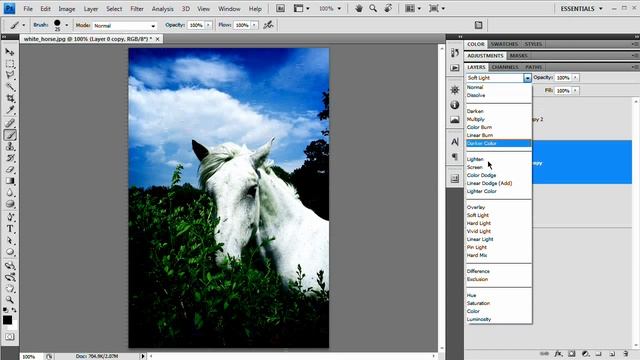The image size is (640, 360).
Task: Open the Paragraph panel icon
Action: coord(455,157)
